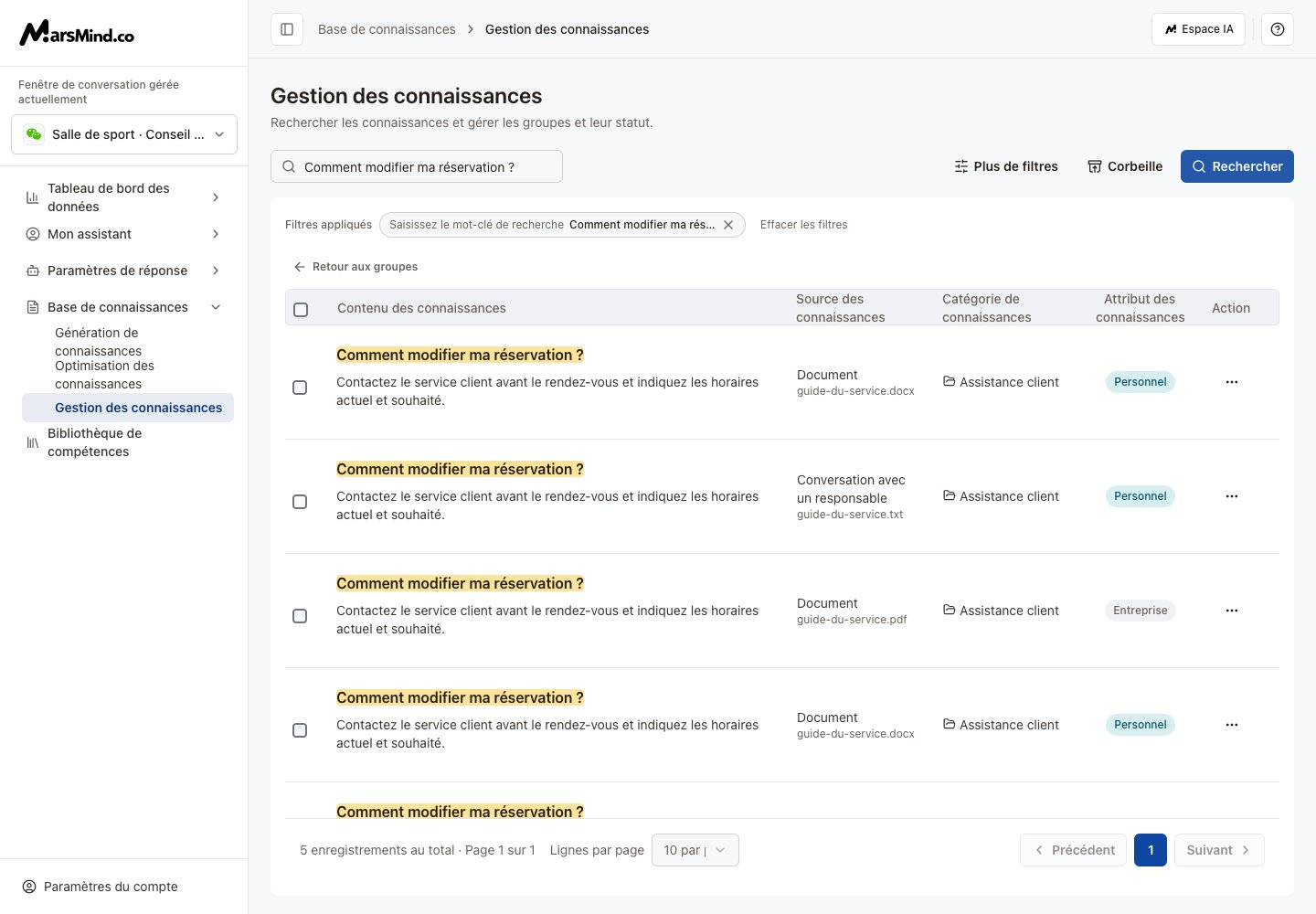The image size is (1316, 914).
Task: Click the Paramètres de réponse robot icon
Action: [33, 271]
